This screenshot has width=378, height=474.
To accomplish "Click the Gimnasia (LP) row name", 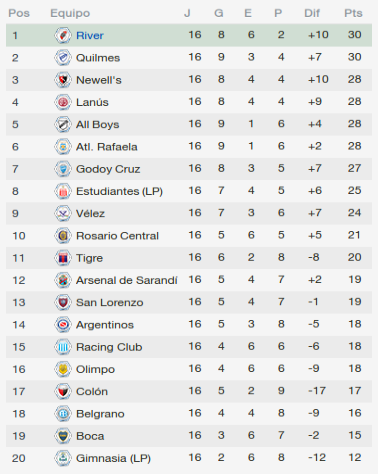I will [113, 458].
